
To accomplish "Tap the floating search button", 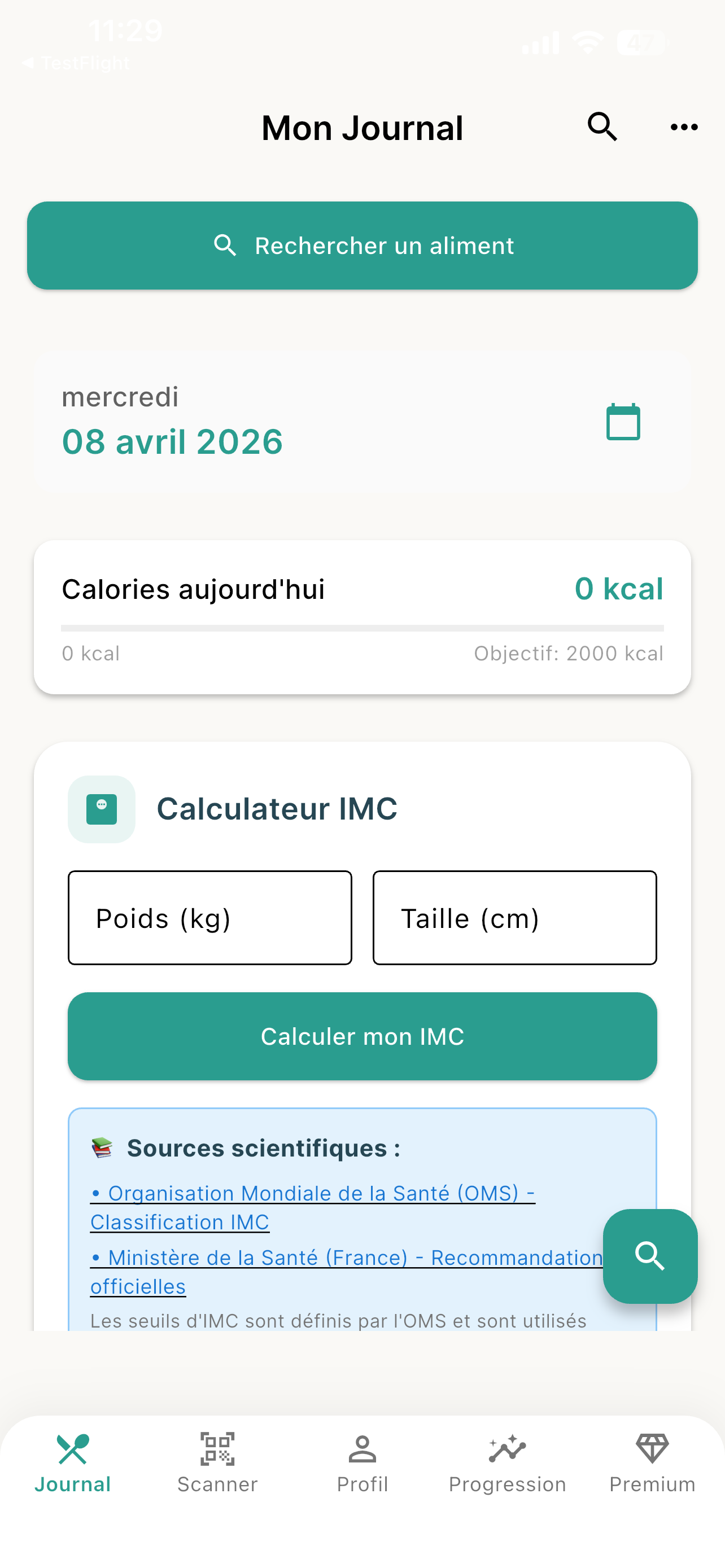I will pyautogui.click(x=649, y=1256).
